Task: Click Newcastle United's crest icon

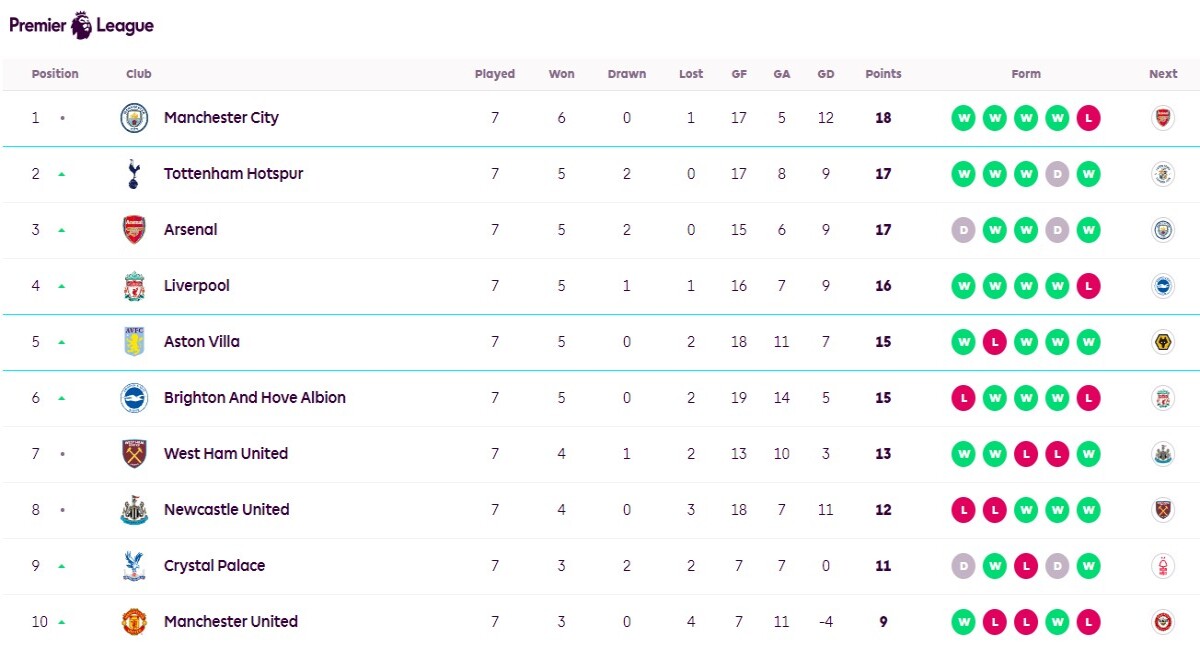Action: point(134,510)
